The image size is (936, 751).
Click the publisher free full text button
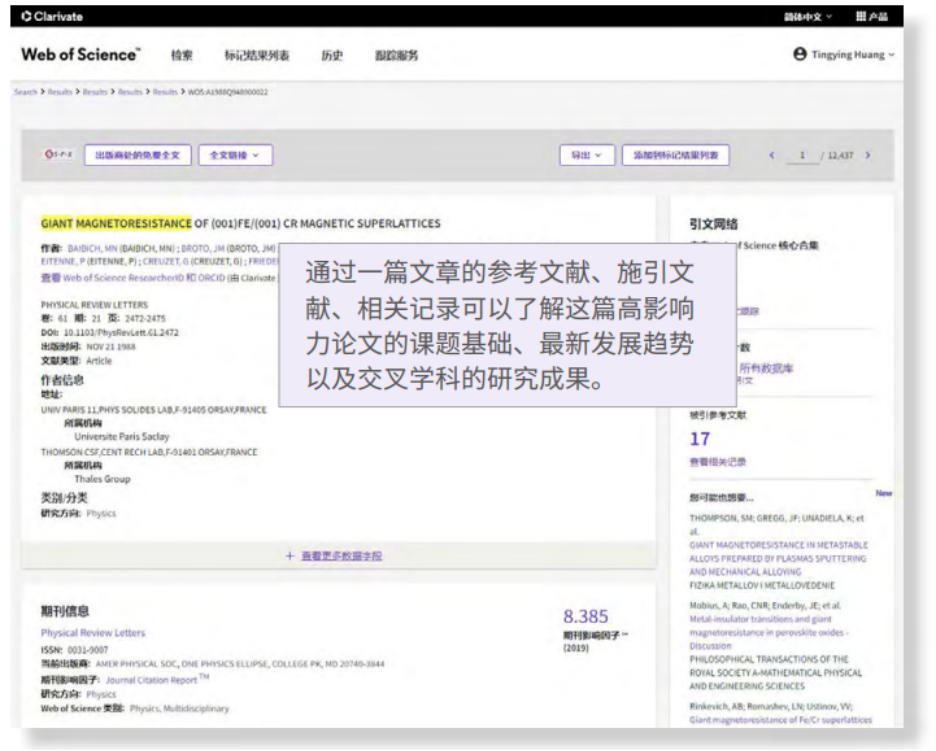point(137,155)
